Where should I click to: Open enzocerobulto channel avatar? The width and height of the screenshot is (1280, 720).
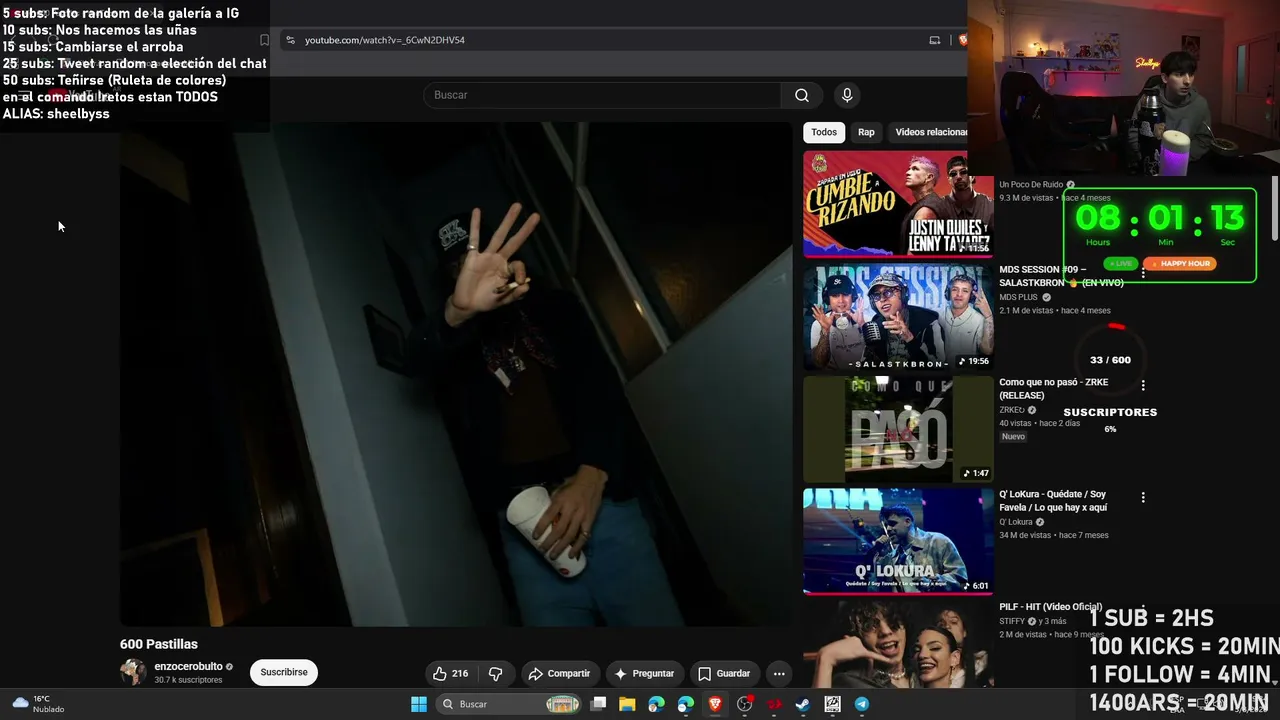coord(133,672)
